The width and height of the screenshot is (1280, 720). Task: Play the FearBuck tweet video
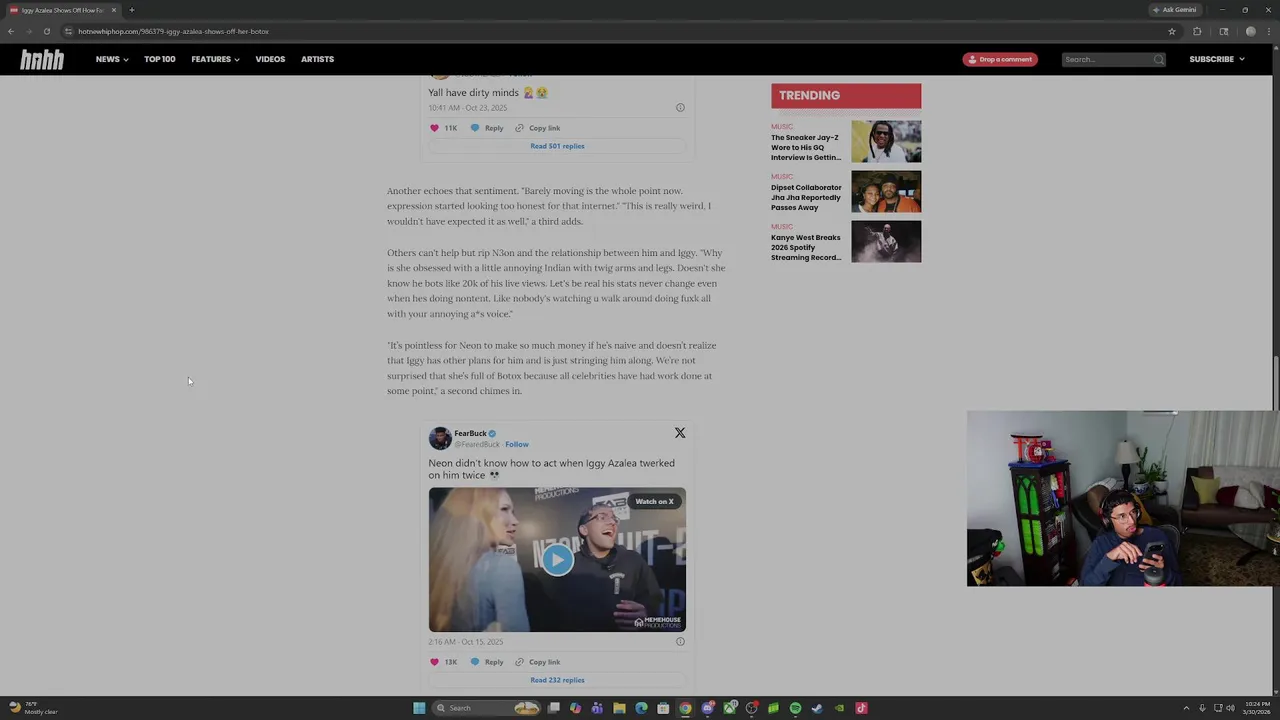pyautogui.click(x=557, y=559)
